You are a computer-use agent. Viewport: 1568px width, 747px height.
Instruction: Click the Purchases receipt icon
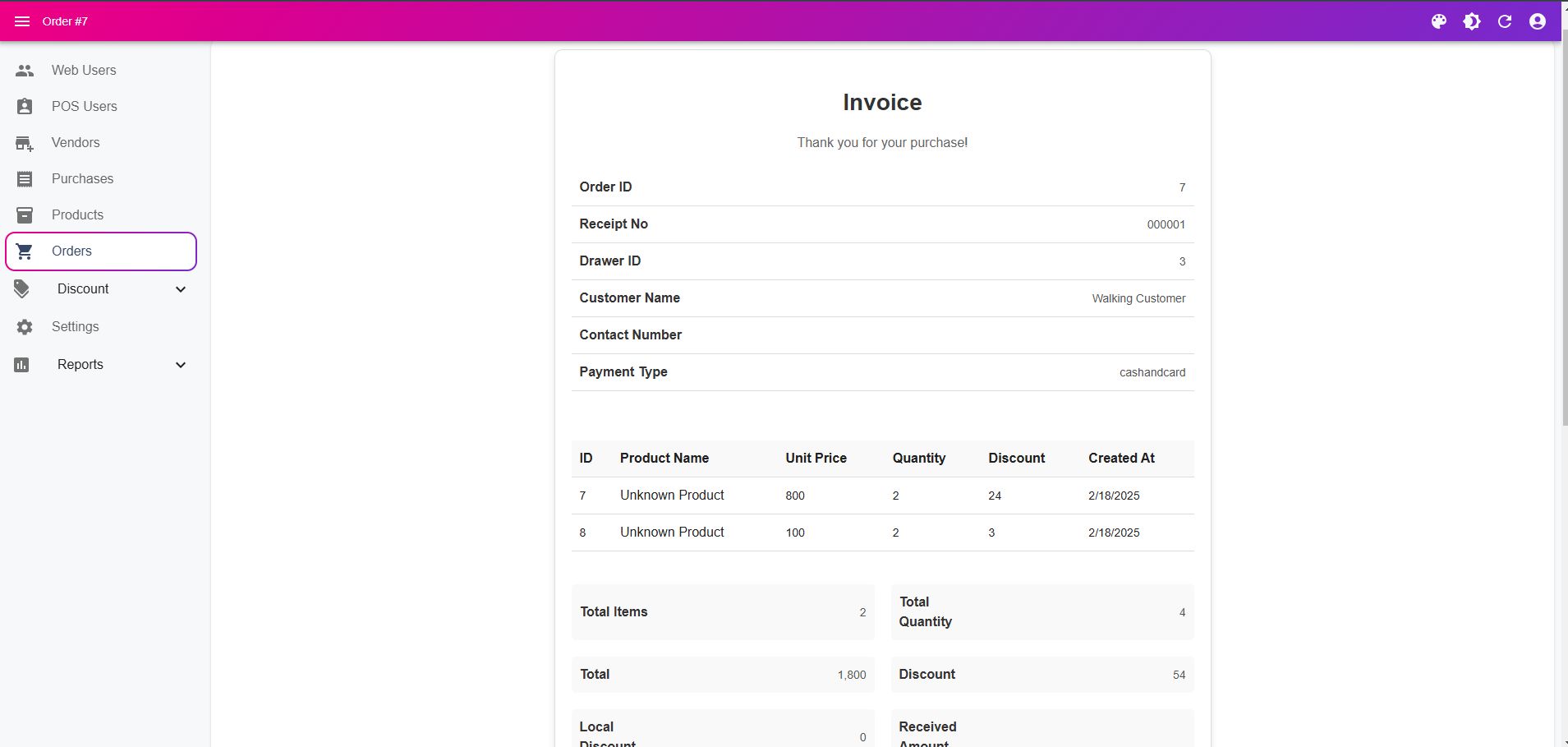(x=25, y=179)
